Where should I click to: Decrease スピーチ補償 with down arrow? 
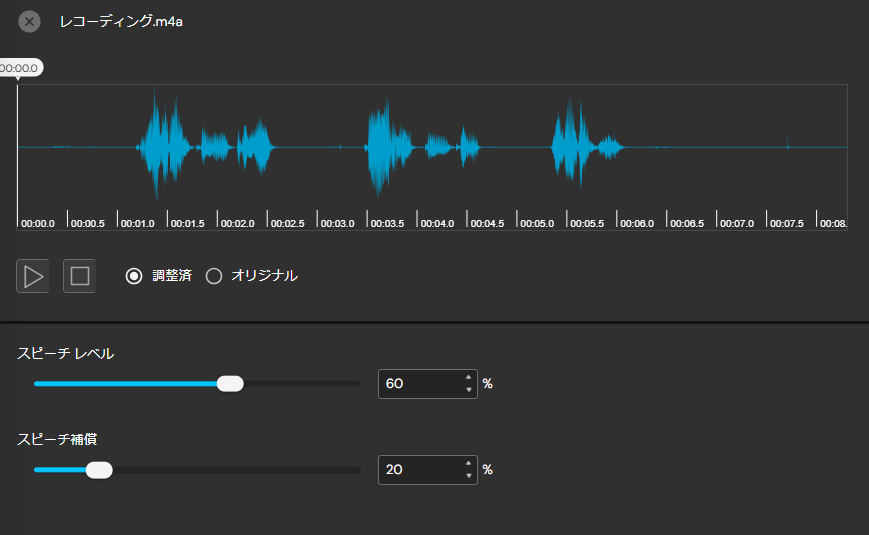[469, 476]
